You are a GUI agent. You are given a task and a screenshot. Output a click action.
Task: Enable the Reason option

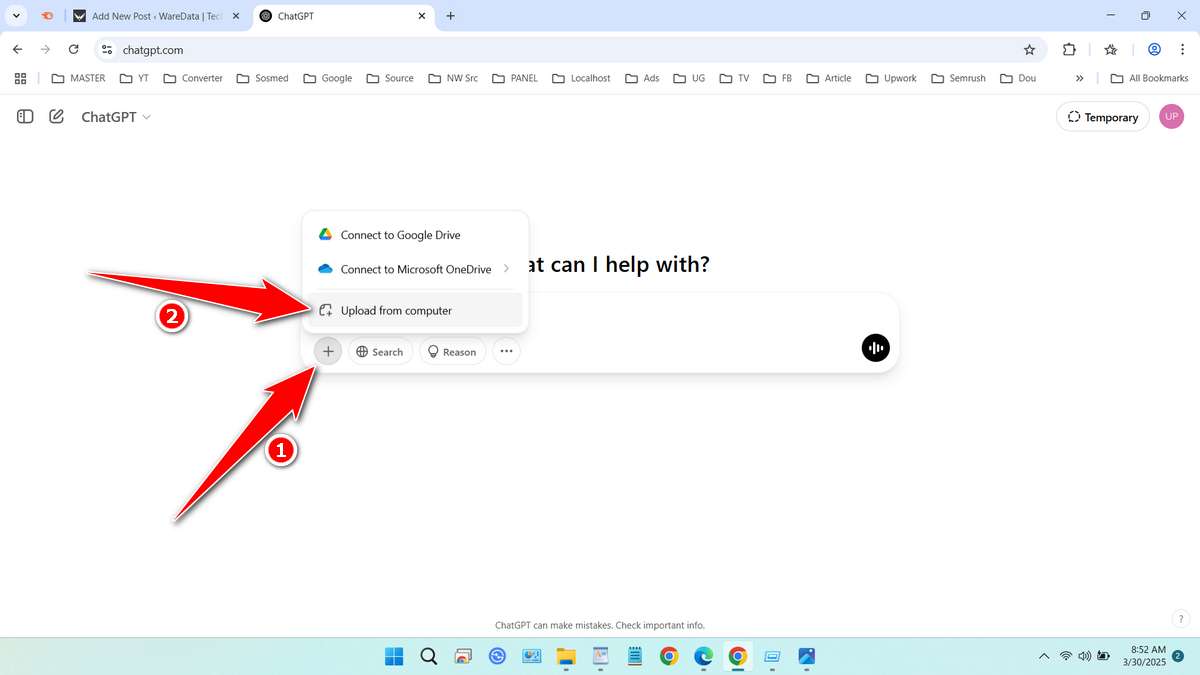tap(452, 352)
